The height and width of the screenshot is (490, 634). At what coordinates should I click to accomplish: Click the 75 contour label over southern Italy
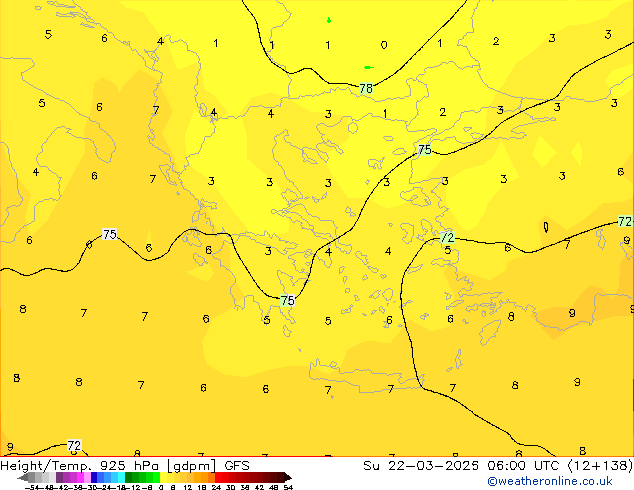click(110, 234)
